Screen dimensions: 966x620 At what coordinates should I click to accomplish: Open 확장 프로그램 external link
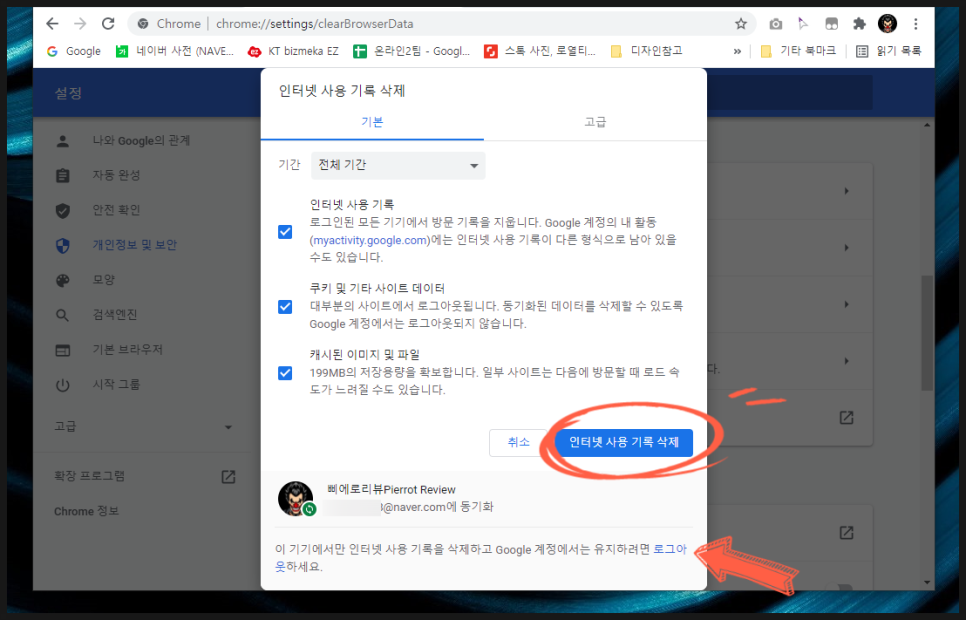pyautogui.click(x=145, y=476)
